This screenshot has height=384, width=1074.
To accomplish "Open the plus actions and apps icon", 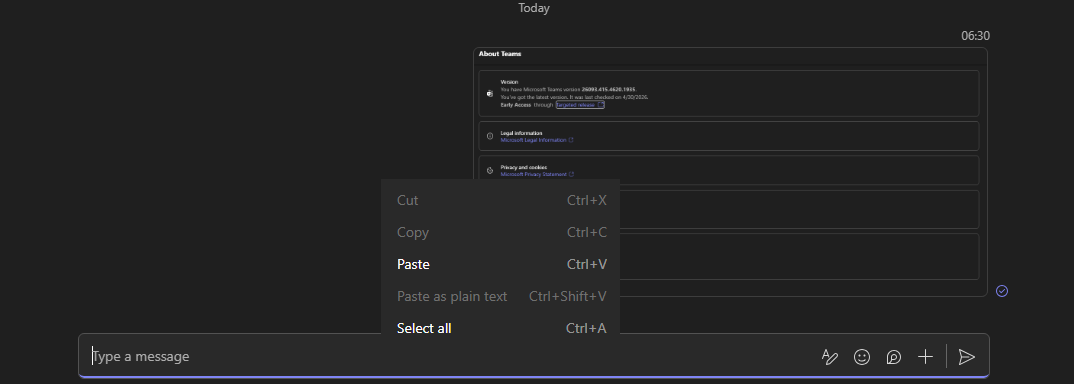I will (925, 357).
